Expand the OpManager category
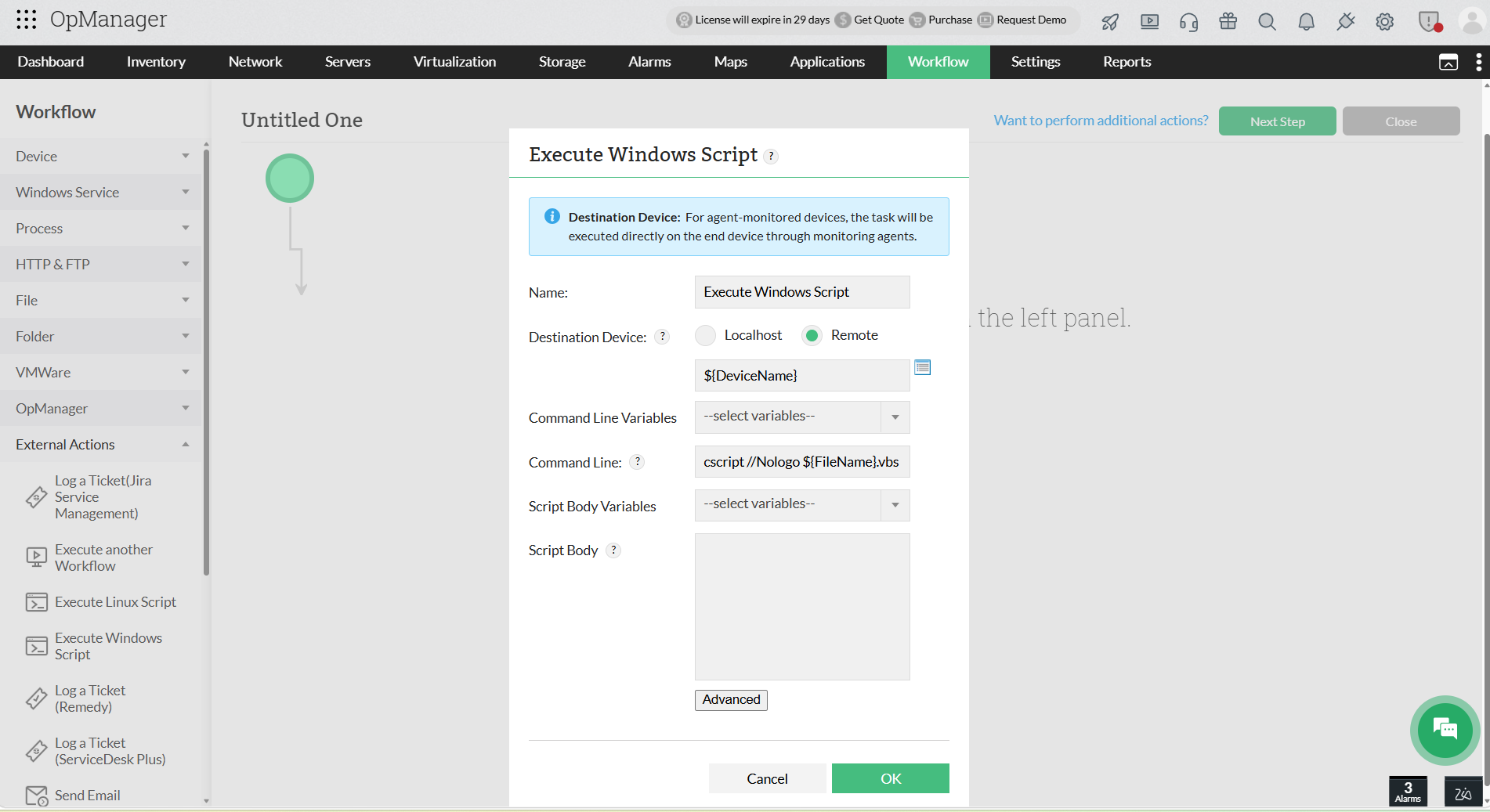1490x812 pixels. 101,408
